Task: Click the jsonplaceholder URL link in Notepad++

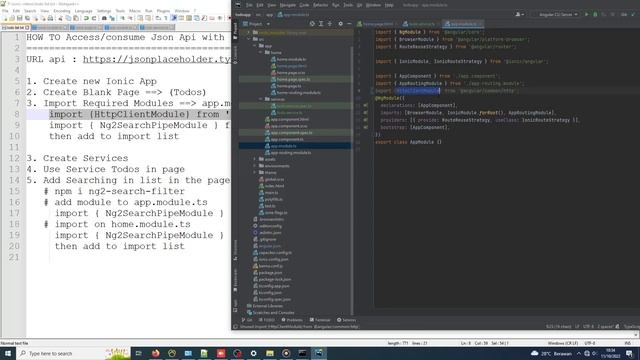Action: click(157, 60)
